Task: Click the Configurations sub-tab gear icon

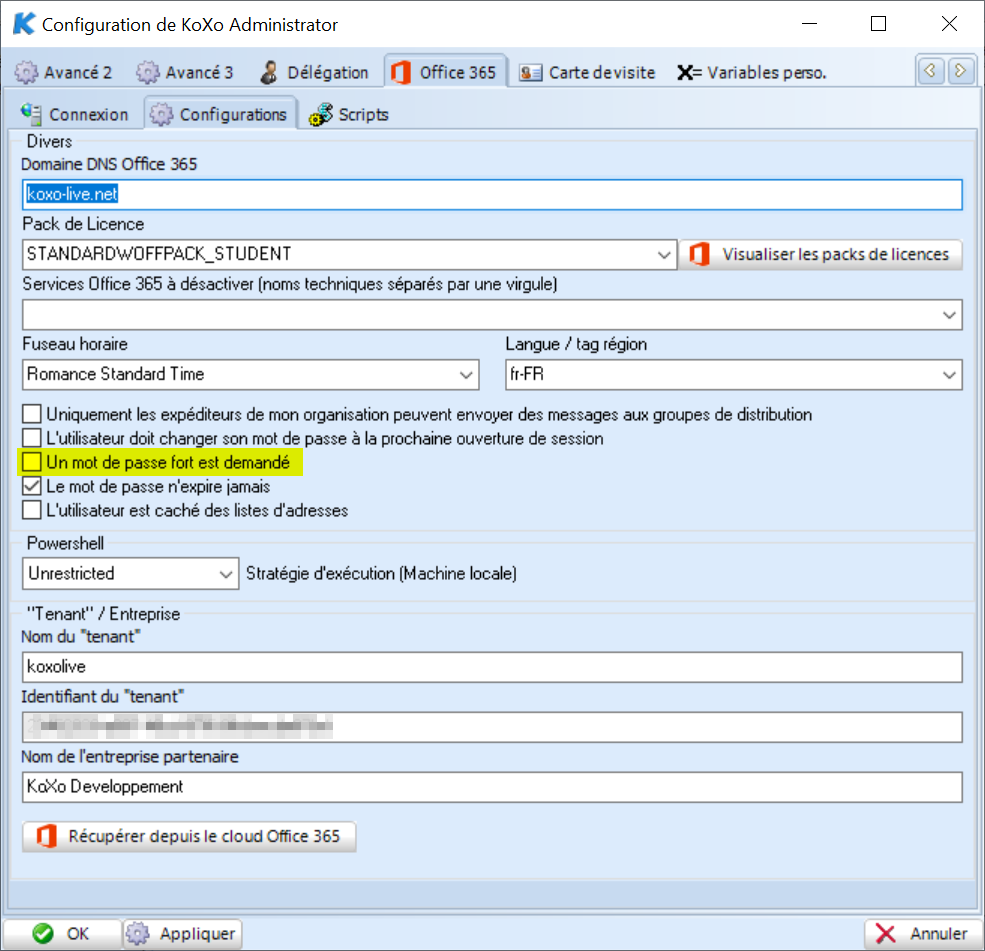Action: (161, 114)
